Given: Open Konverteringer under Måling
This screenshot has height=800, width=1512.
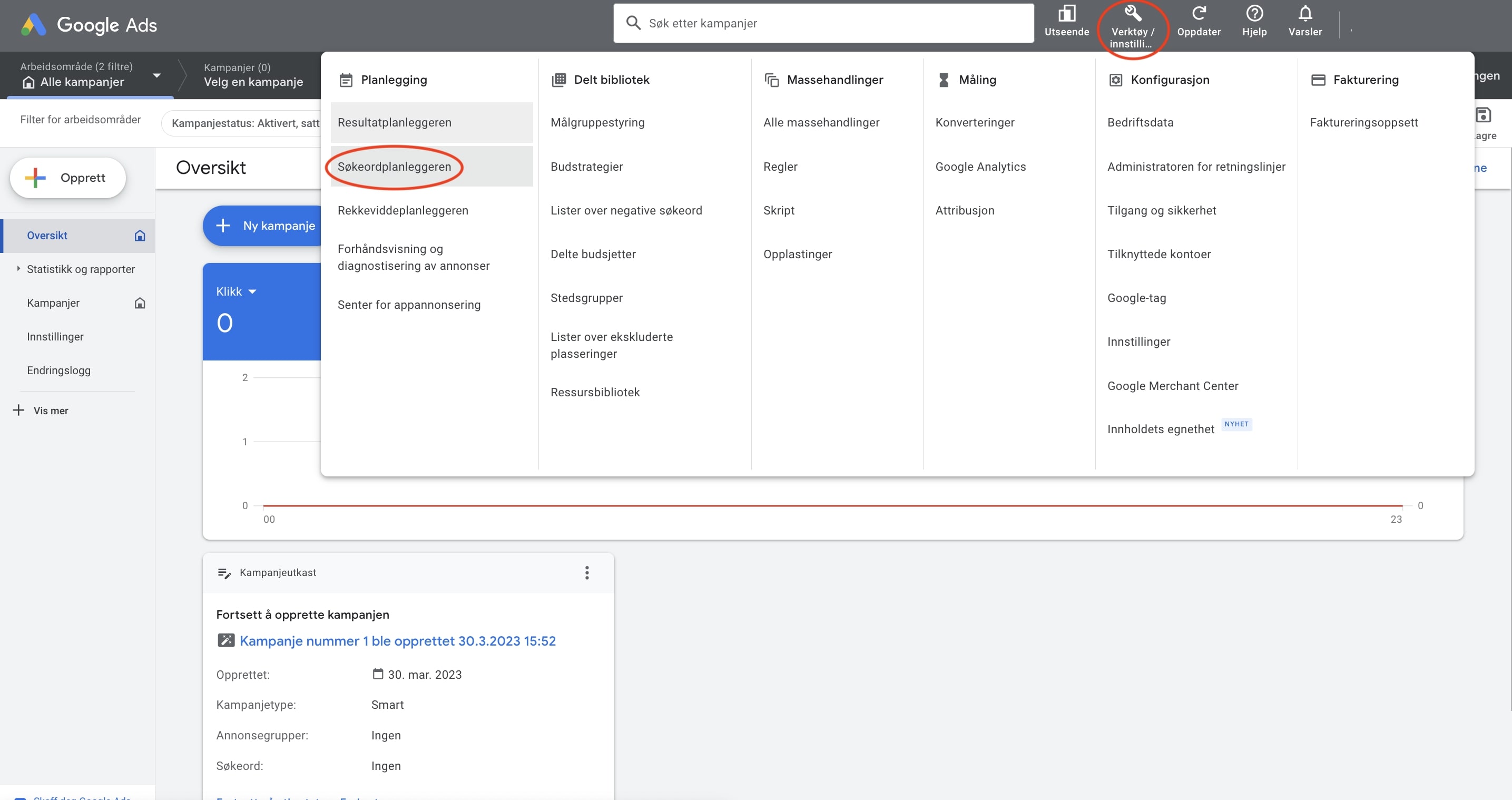Looking at the screenshot, I should point(974,123).
